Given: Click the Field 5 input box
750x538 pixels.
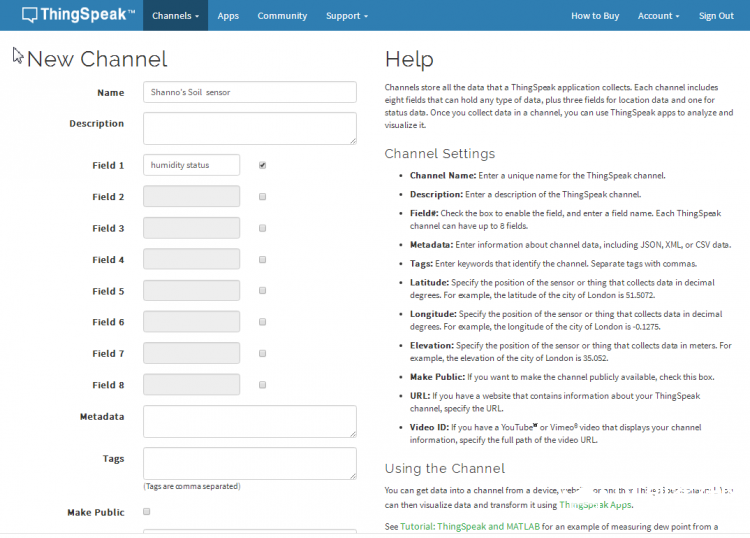Looking at the screenshot, I should [191, 290].
